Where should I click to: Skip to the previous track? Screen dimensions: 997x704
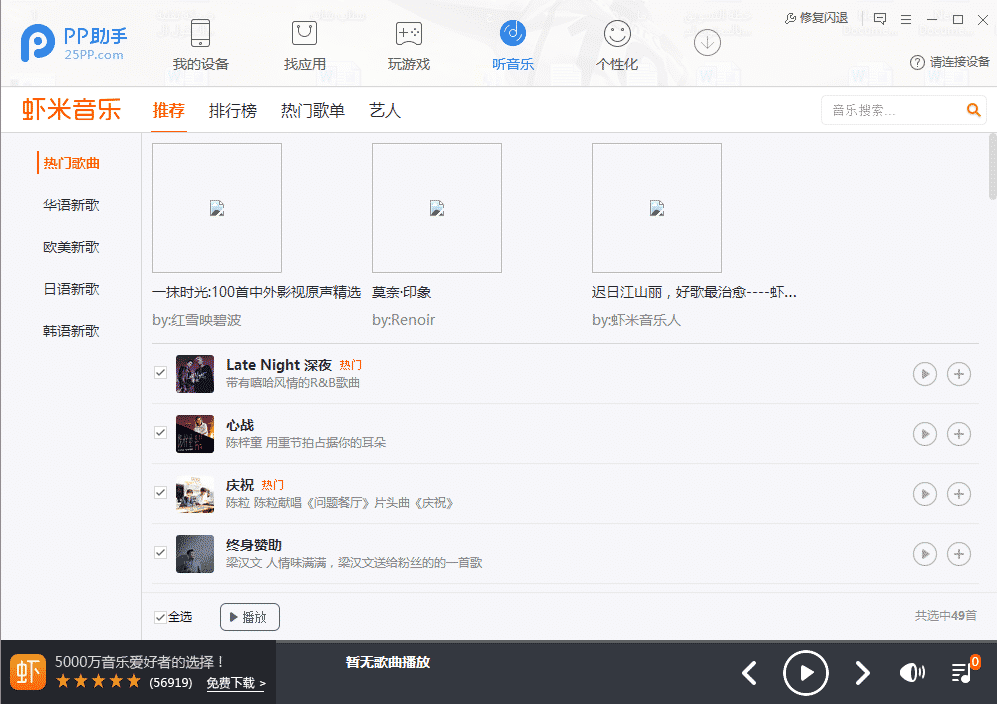click(x=750, y=673)
